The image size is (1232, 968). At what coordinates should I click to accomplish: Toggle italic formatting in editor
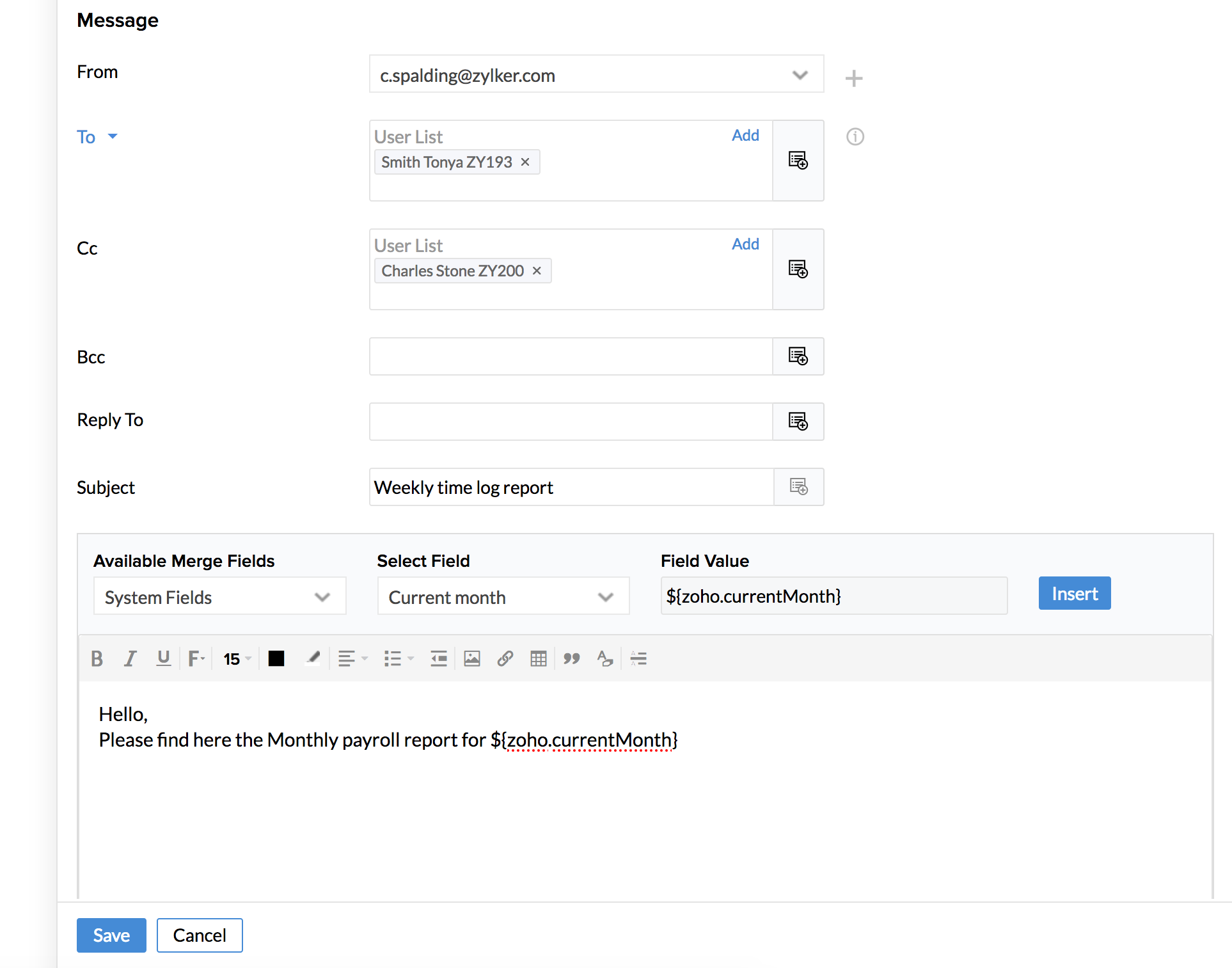[x=130, y=658]
